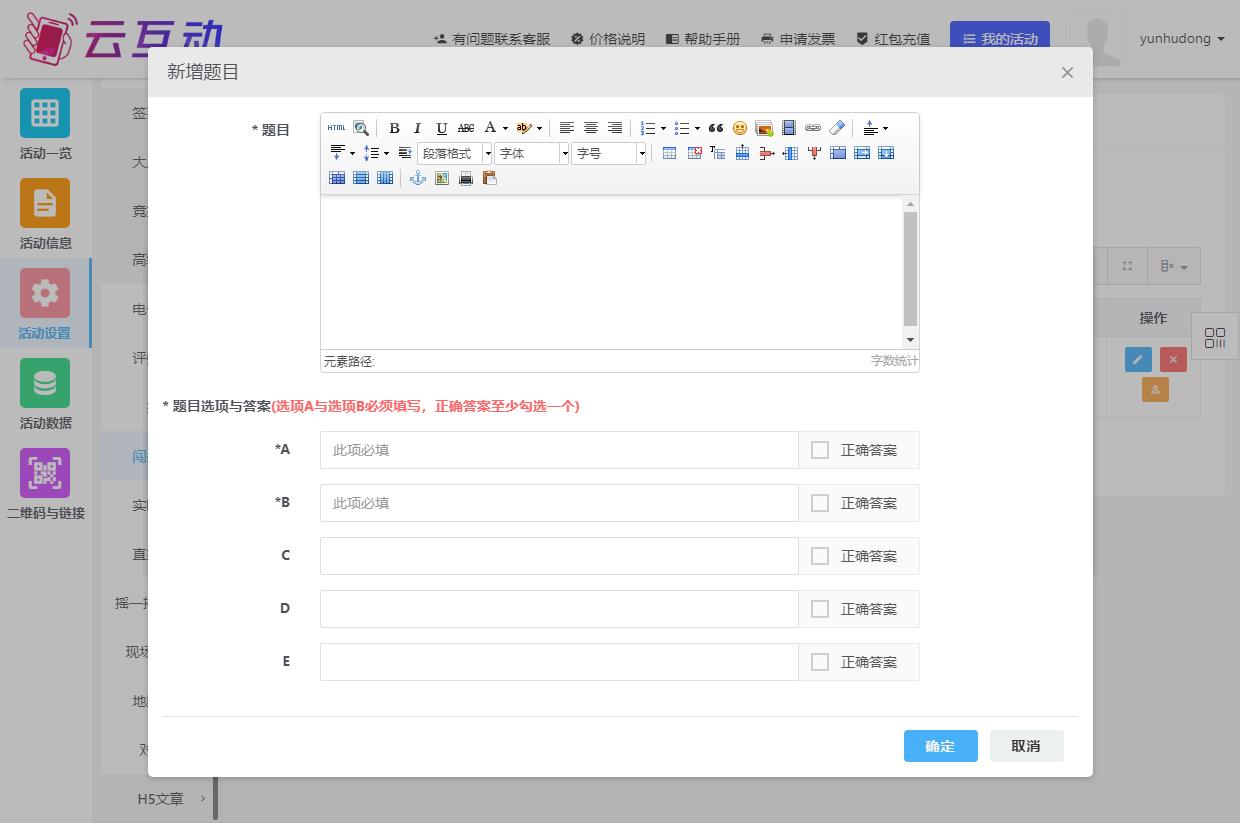
Task: Insert blockquote
Action: [715, 128]
